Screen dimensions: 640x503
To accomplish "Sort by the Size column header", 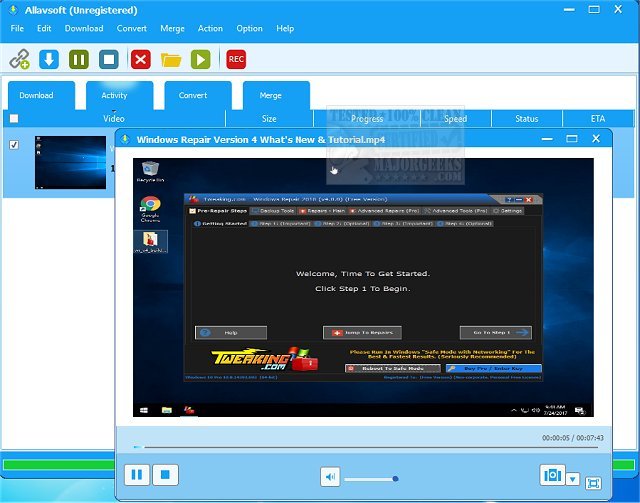I will [x=269, y=118].
